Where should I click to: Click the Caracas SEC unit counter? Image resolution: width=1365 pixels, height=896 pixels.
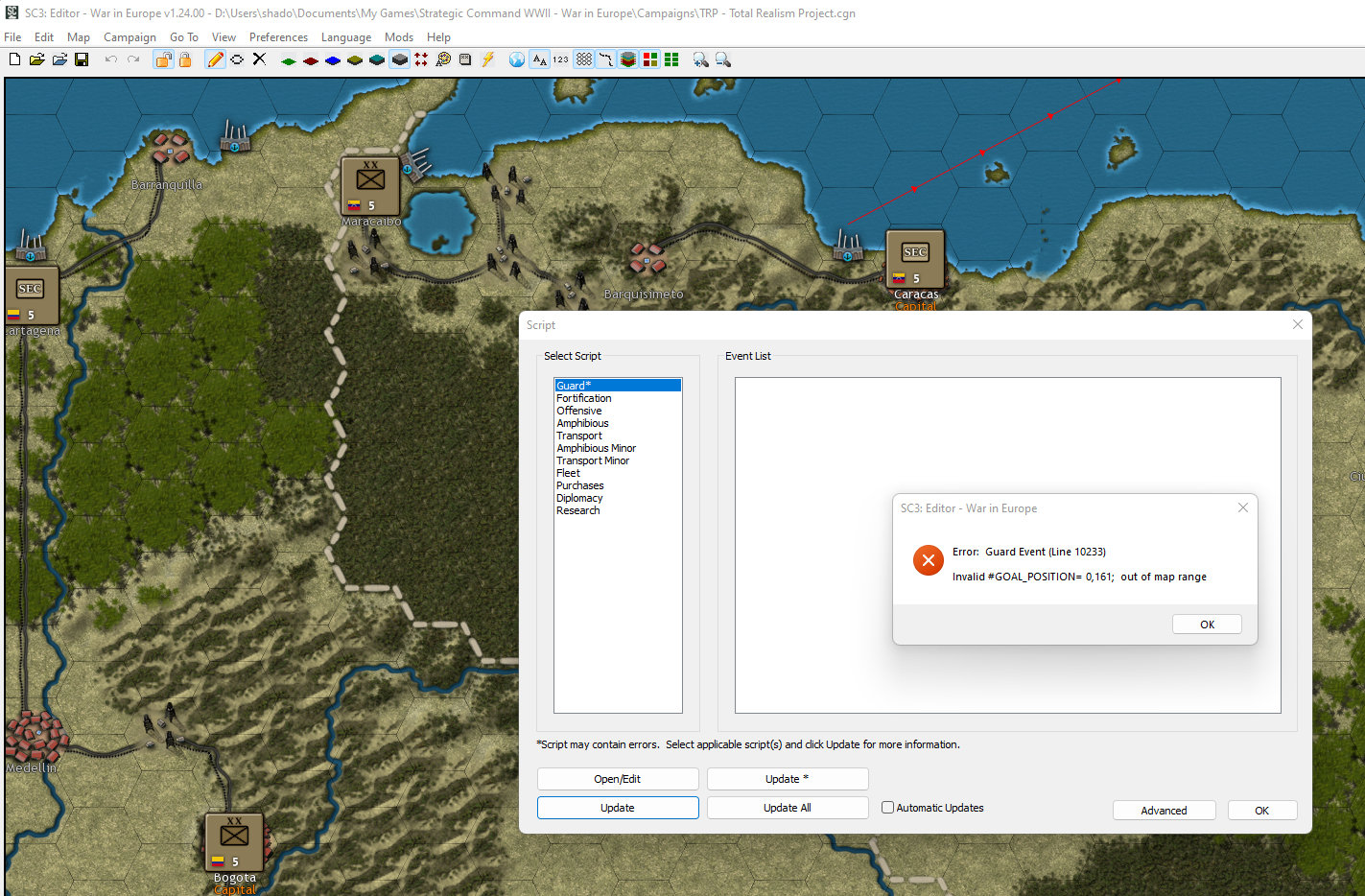915,259
